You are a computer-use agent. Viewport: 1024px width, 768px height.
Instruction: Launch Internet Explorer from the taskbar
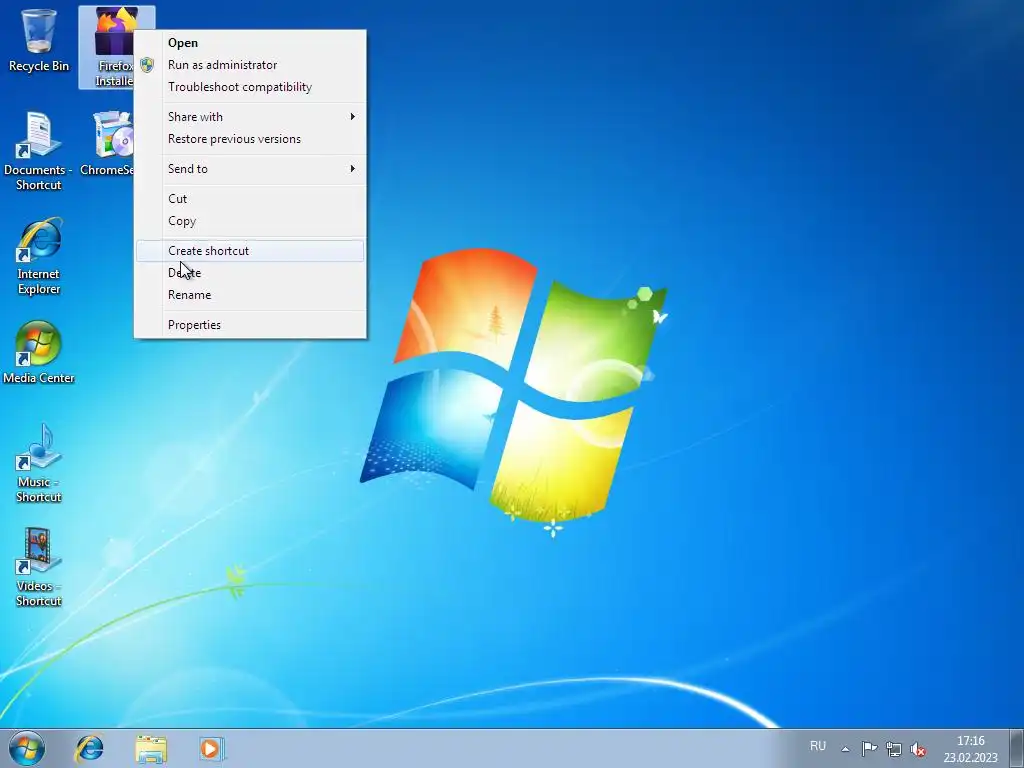(89, 748)
